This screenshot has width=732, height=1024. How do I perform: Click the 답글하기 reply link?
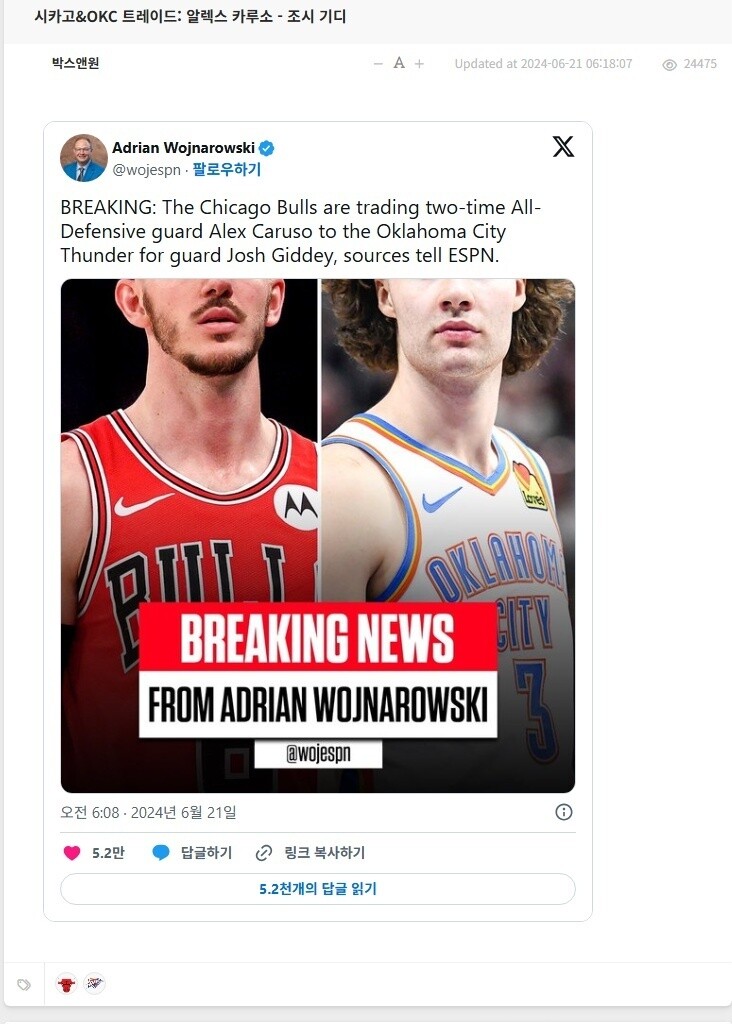pyautogui.click(x=206, y=853)
